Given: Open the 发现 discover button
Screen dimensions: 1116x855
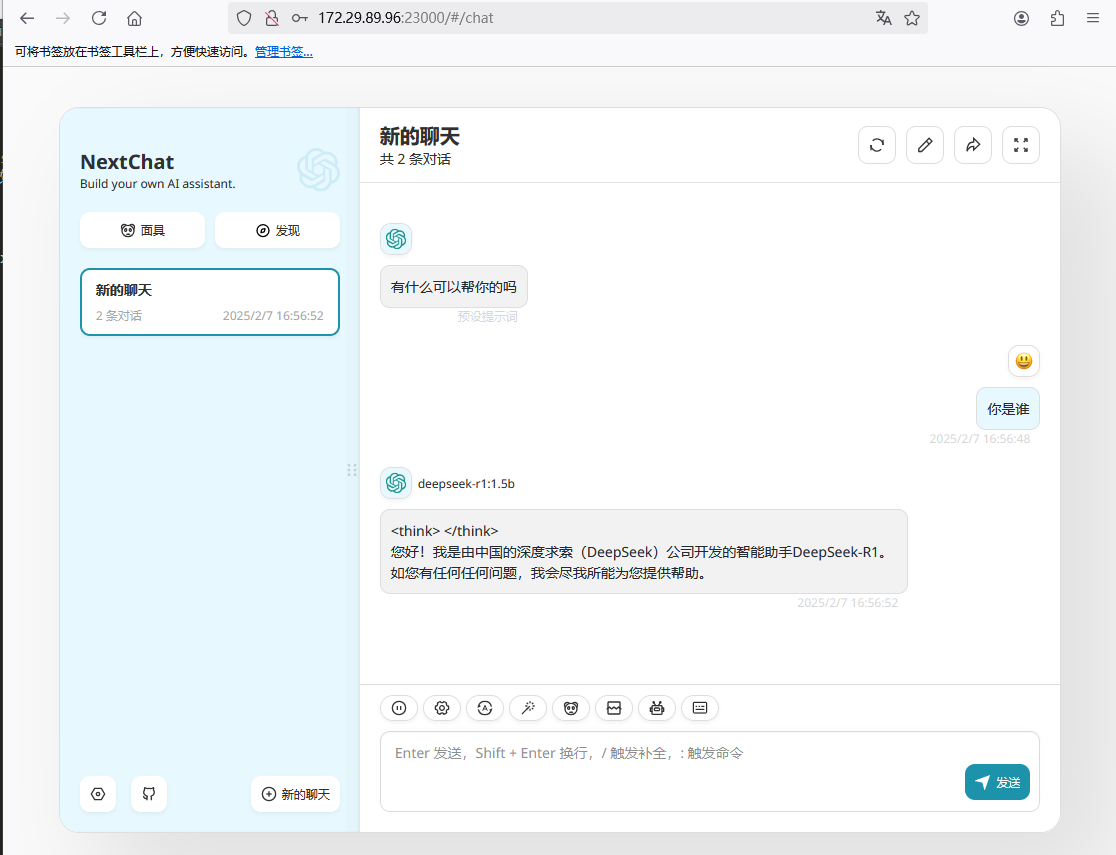Looking at the screenshot, I should 278,230.
